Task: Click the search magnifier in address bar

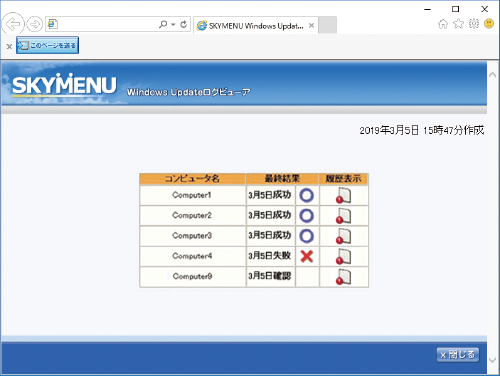Action: (x=163, y=24)
